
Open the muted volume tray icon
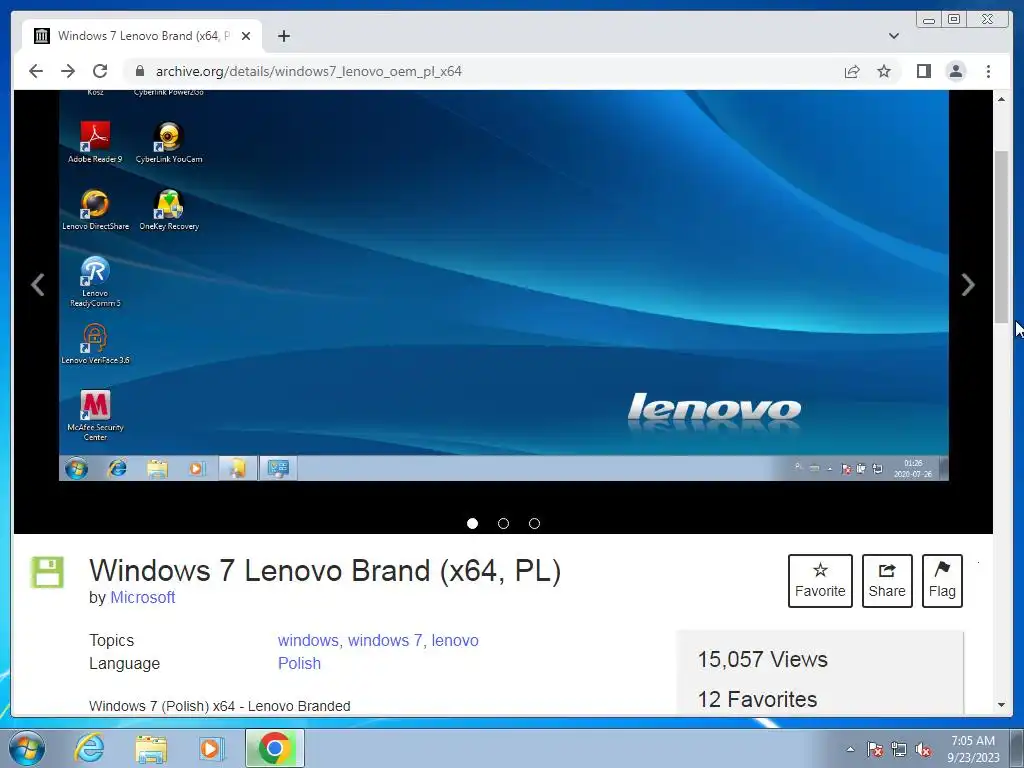tap(923, 749)
